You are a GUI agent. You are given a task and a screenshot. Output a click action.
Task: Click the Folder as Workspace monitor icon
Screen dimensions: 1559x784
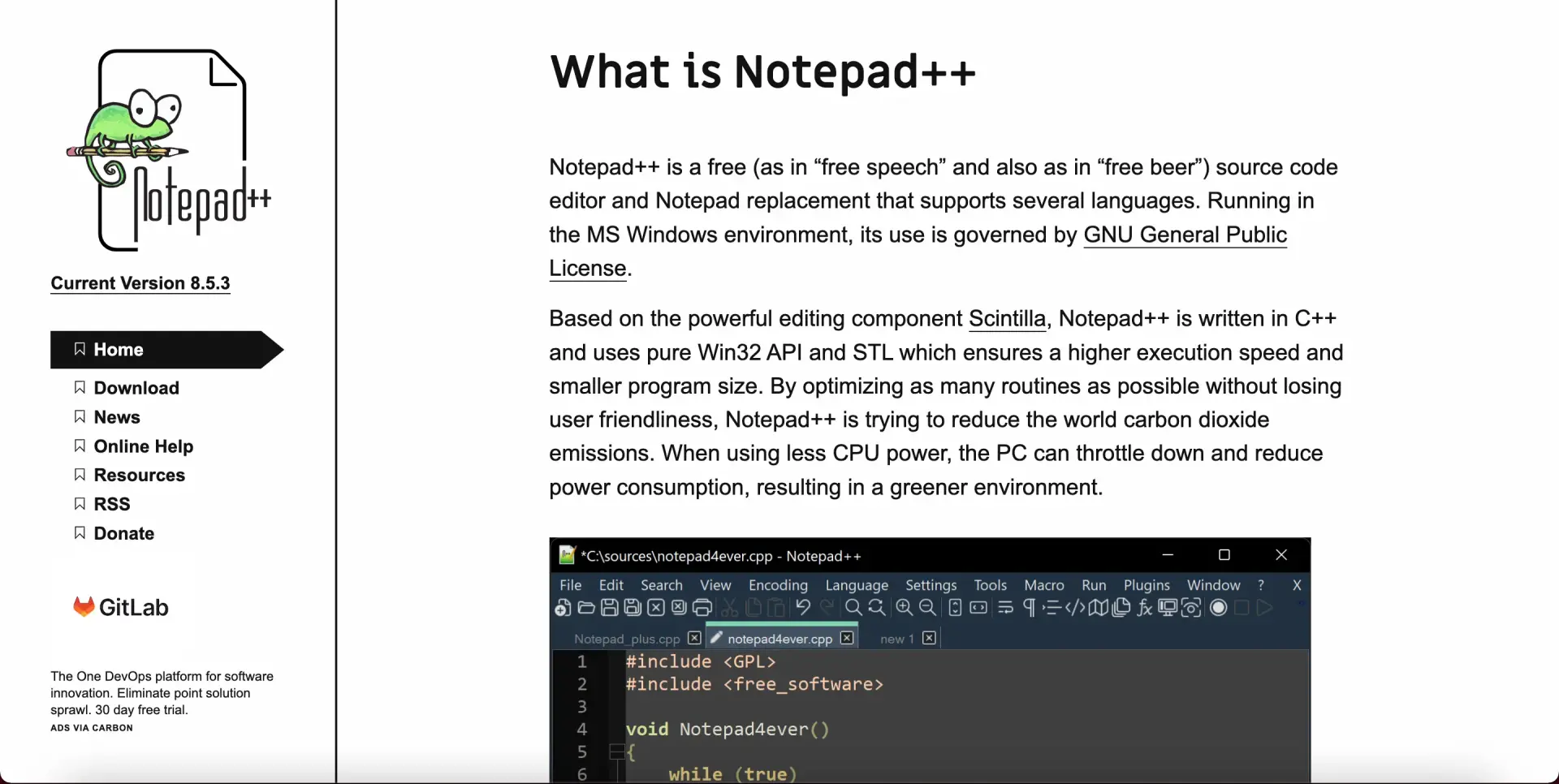tap(1168, 608)
